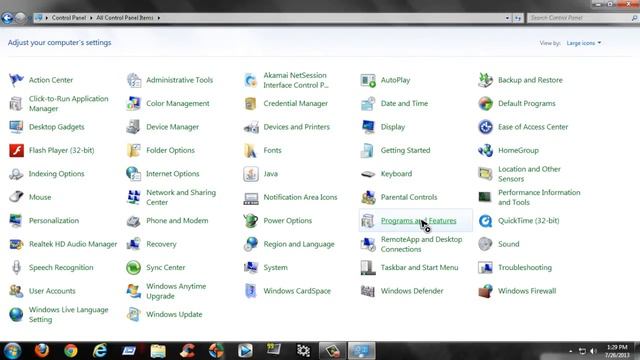Viewport: 640px width, 360px height.
Task: Open Windows Defender link
Action: click(x=412, y=291)
